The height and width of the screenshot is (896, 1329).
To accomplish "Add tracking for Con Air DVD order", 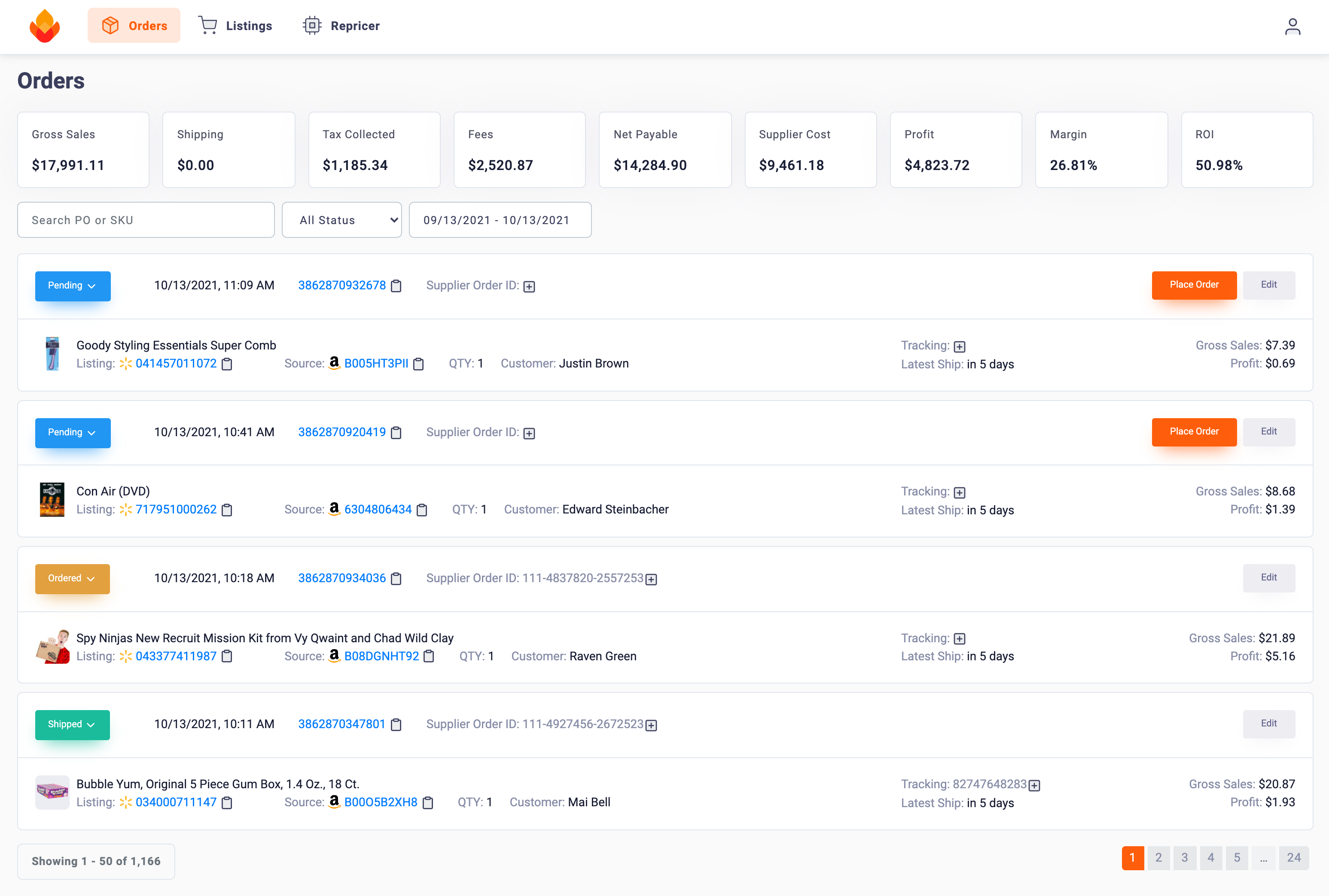I will pos(960,492).
